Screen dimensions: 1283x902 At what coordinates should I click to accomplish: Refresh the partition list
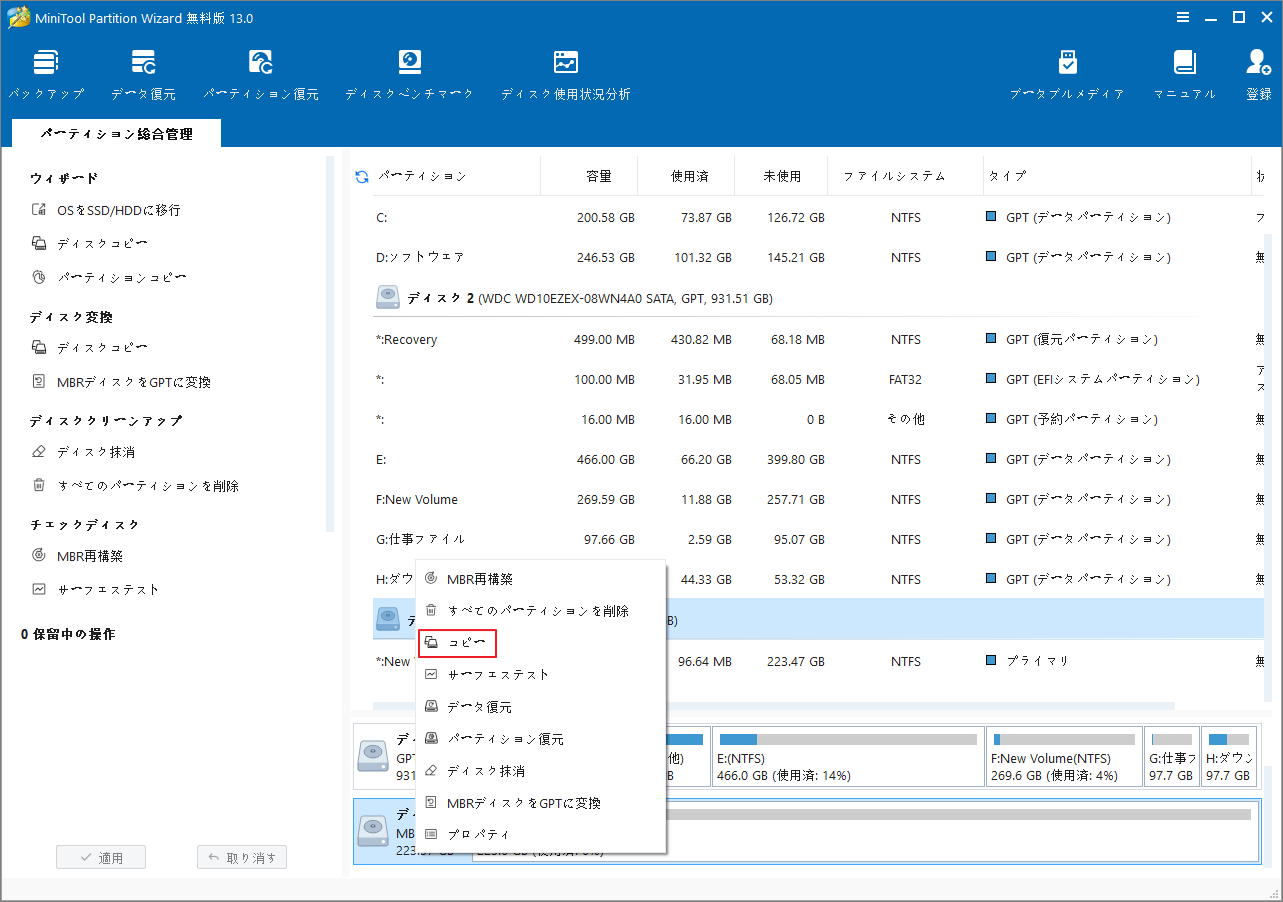coord(360,175)
